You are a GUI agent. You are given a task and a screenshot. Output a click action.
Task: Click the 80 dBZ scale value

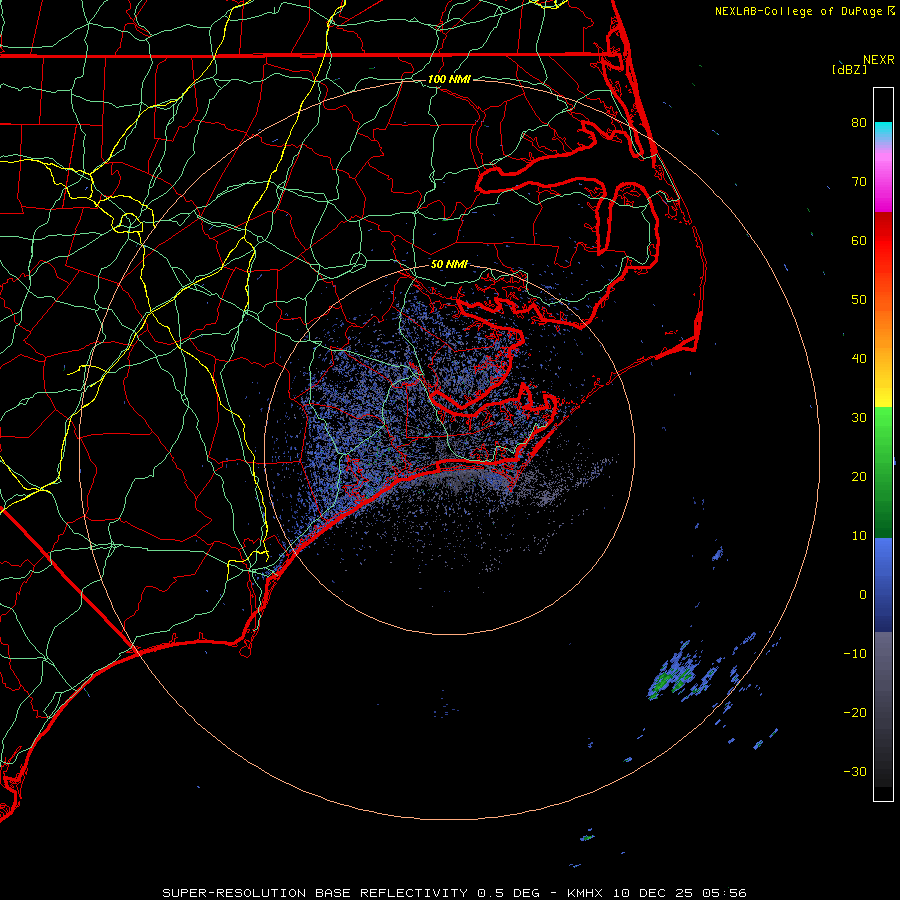[x=859, y=122]
